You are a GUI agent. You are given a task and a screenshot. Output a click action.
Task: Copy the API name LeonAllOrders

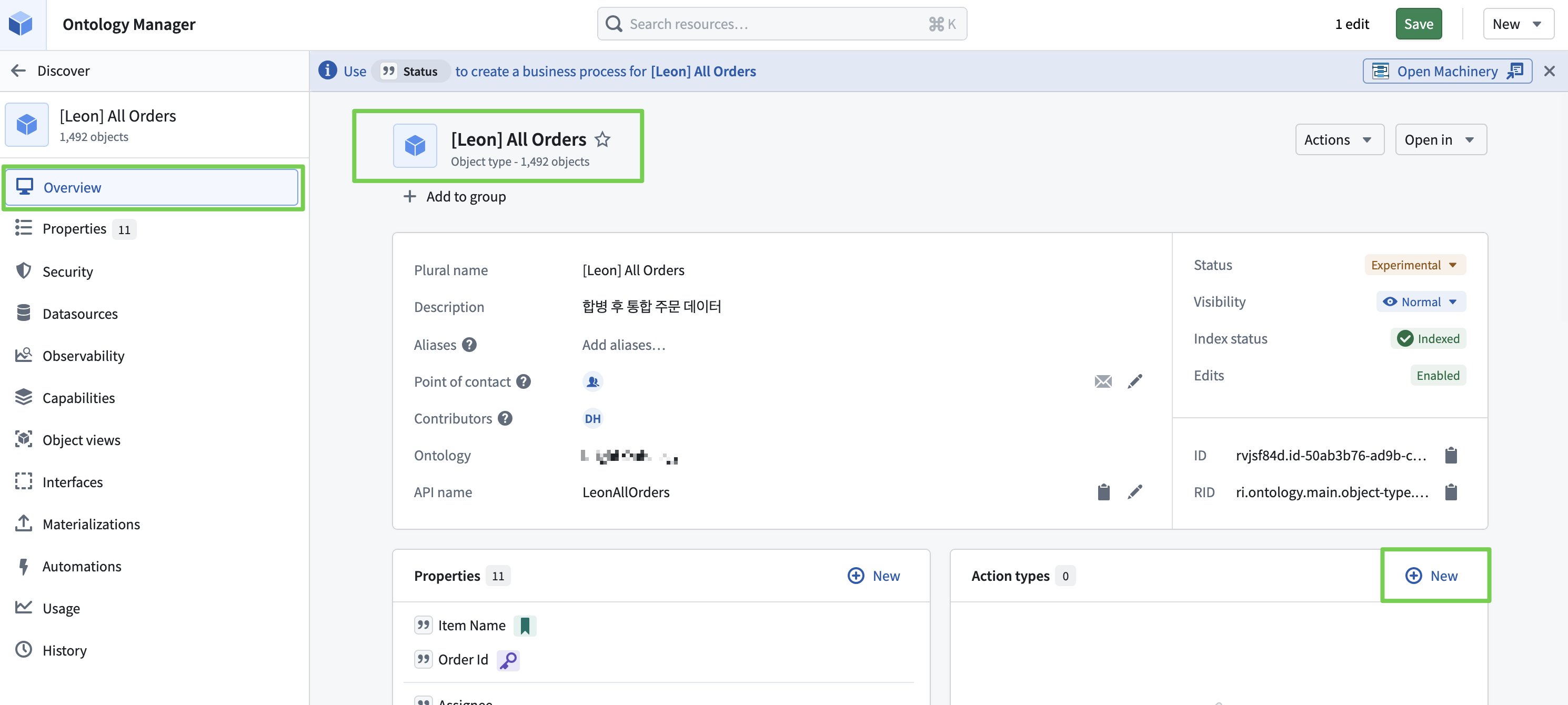pos(1103,492)
